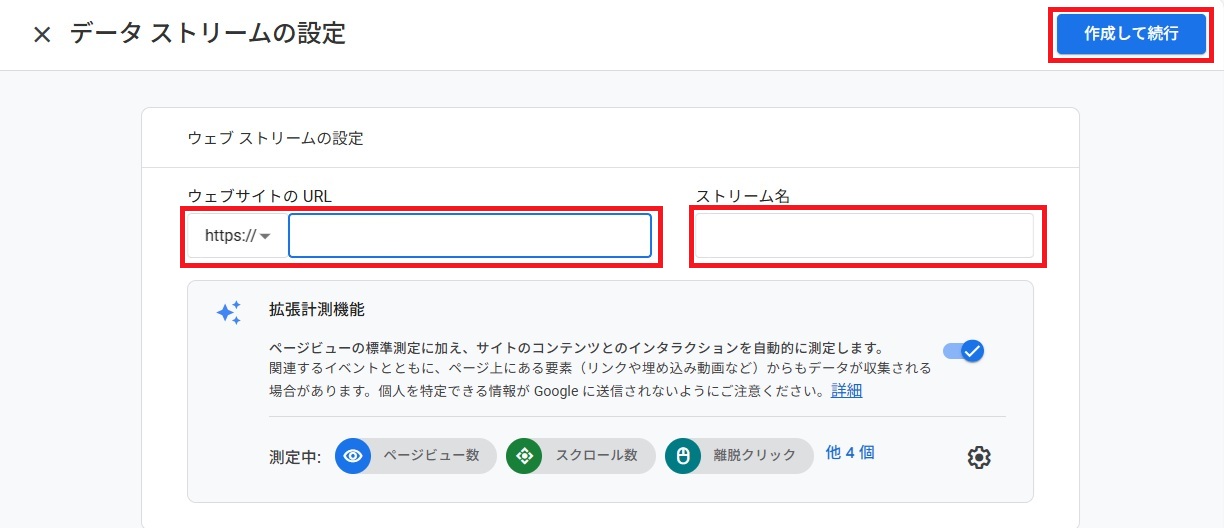This screenshot has width=1224, height=528.
Task: Open the https:// protocol dropdown
Action: (238, 236)
